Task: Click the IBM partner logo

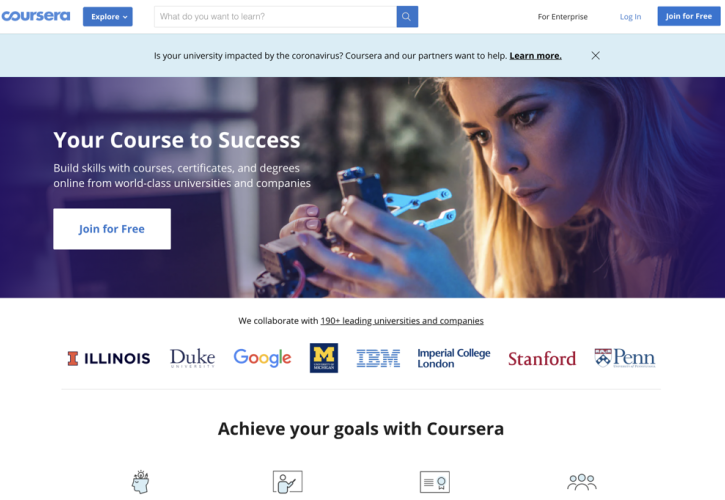Action: click(378, 358)
